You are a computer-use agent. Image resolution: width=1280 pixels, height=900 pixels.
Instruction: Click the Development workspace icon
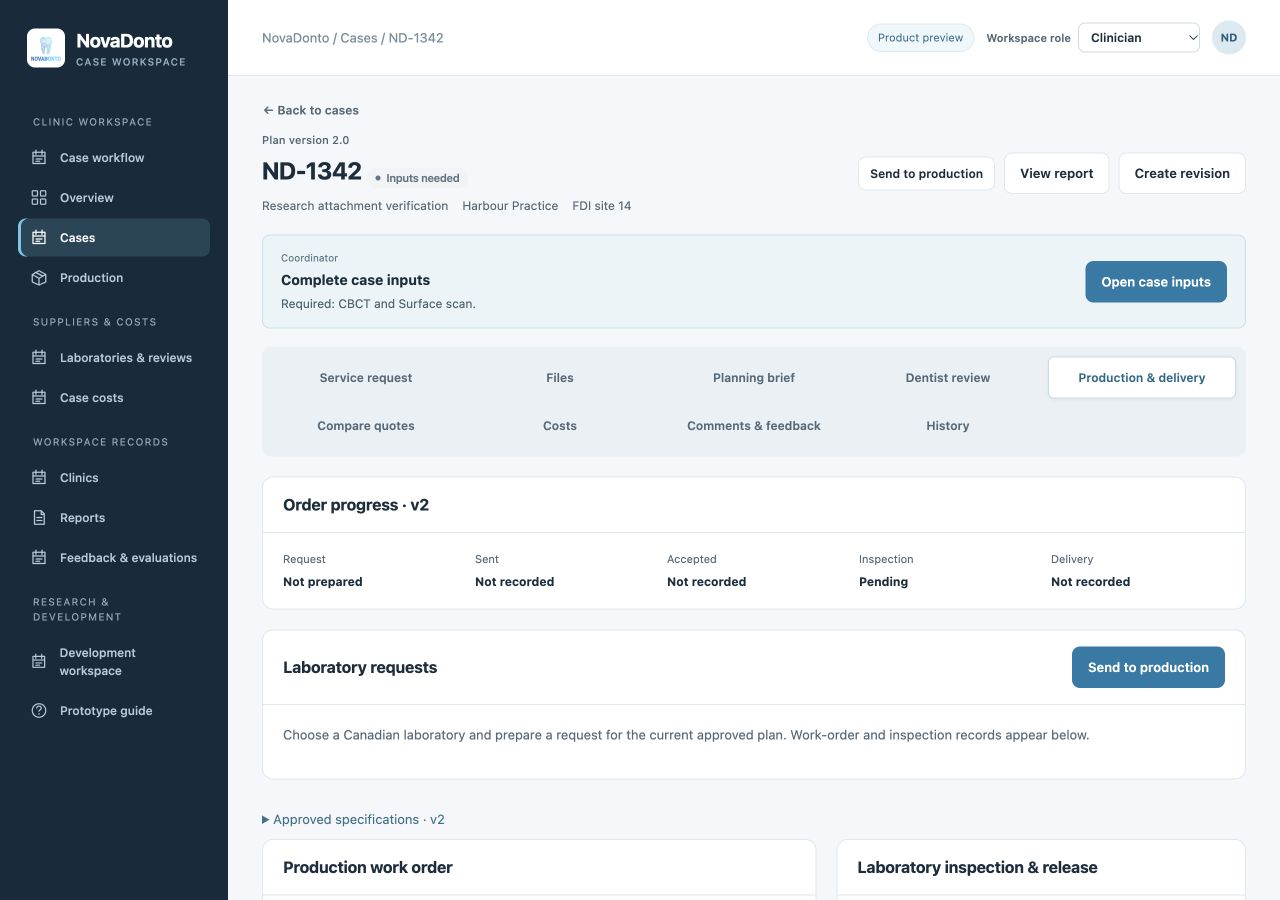click(x=39, y=662)
